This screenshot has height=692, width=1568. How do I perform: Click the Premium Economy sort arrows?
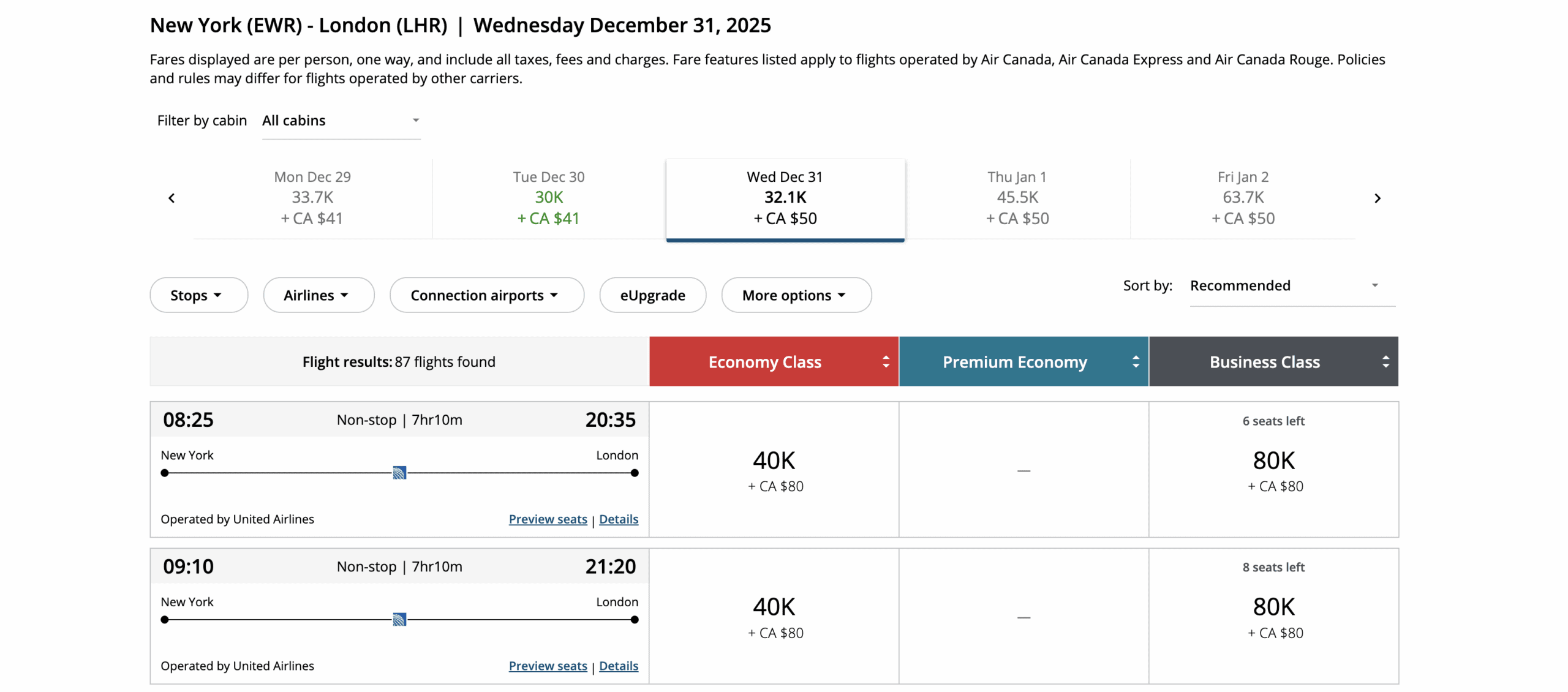pos(1136,361)
